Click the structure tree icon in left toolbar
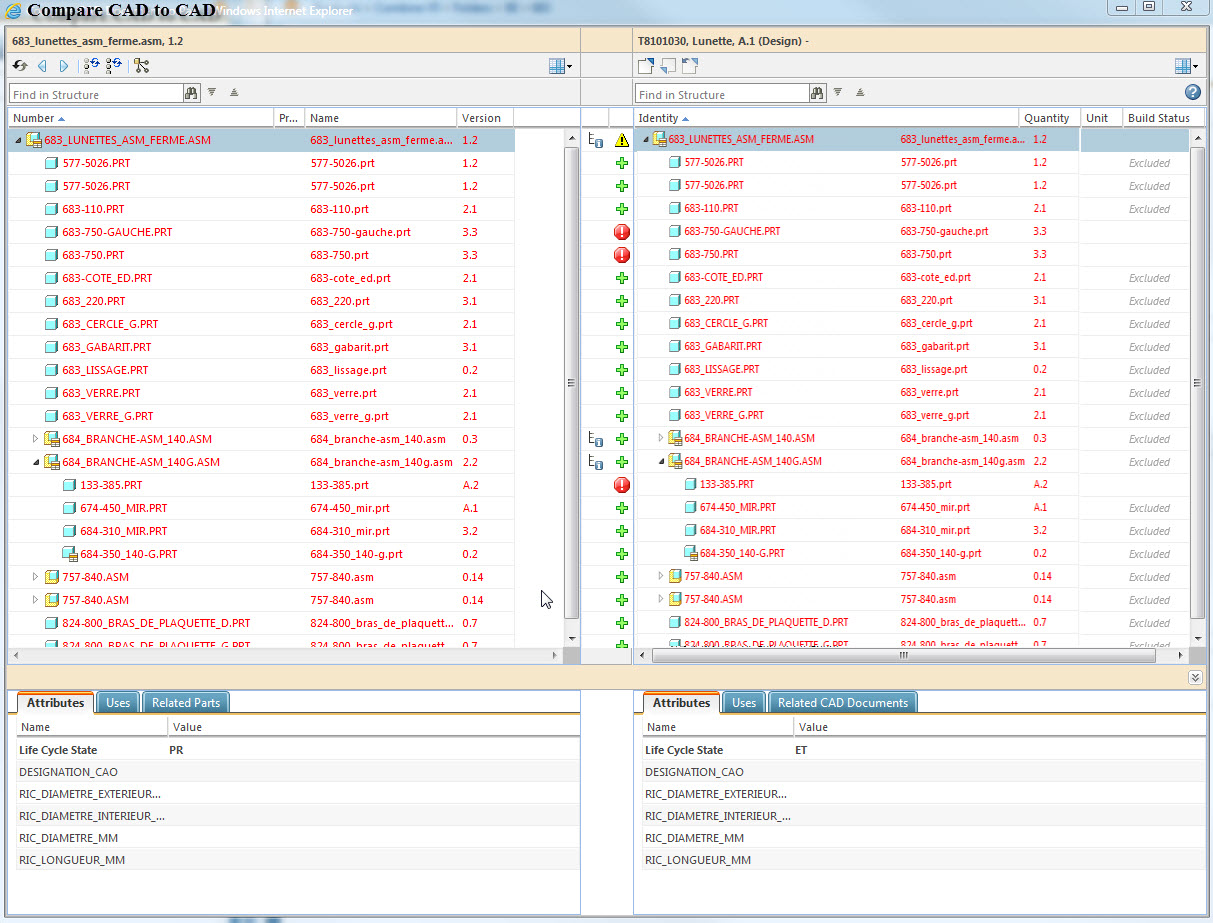 coord(141,66)
